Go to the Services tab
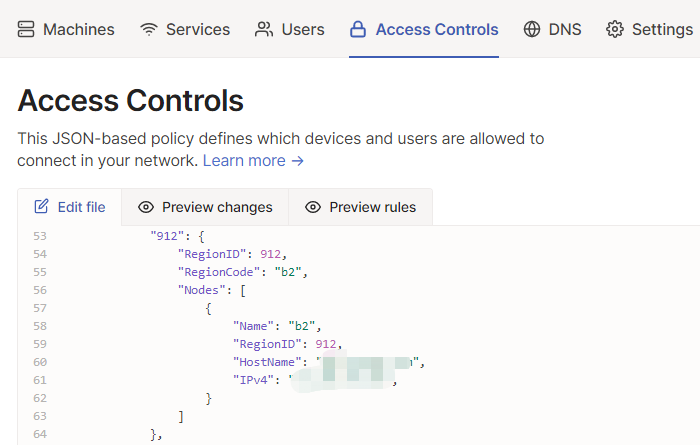 click(x=185, y=29)
